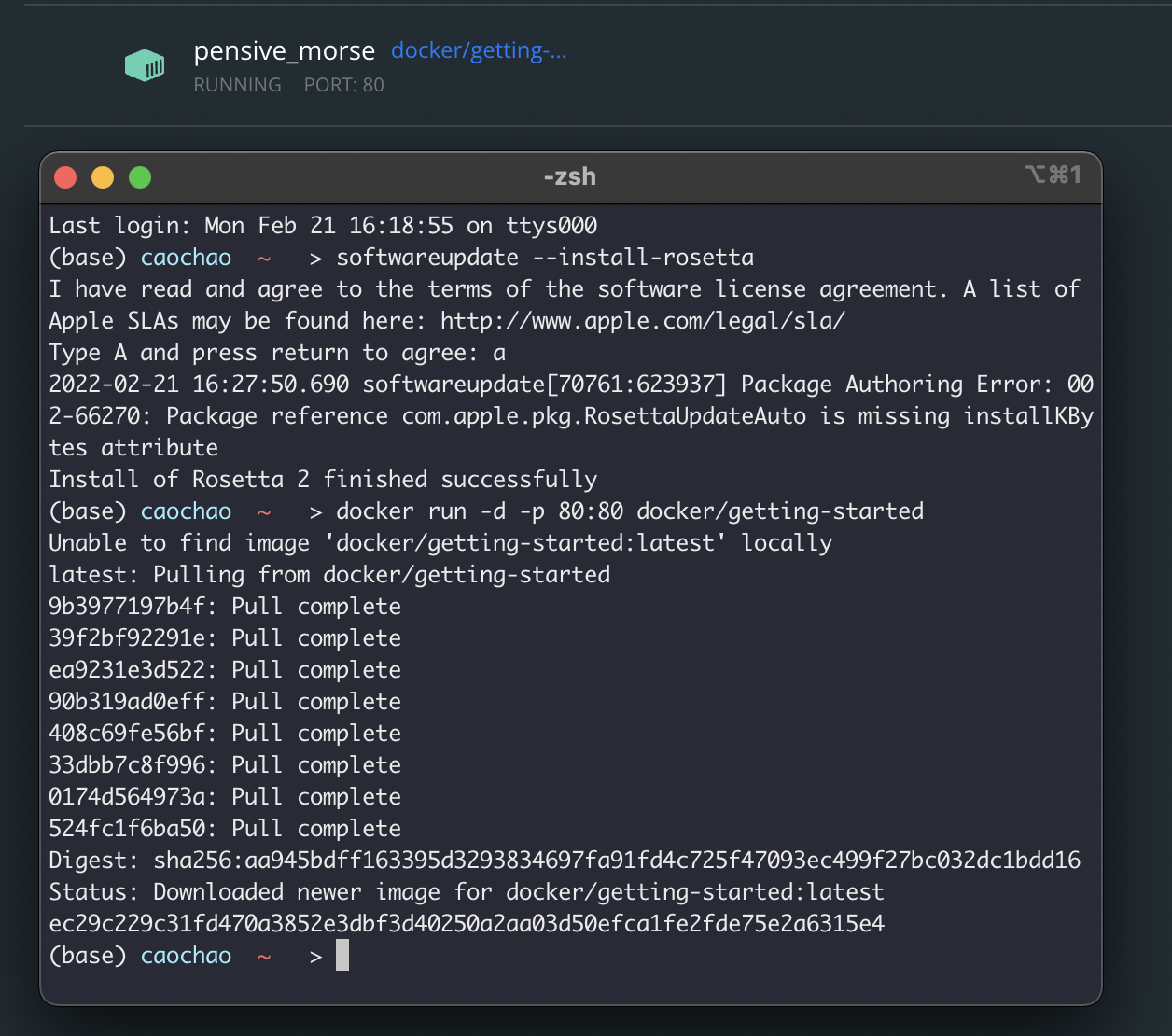Screen dimensions: 1172x1036
Task: Open the pensive_morse container name
Action: [x=285, y=51]
